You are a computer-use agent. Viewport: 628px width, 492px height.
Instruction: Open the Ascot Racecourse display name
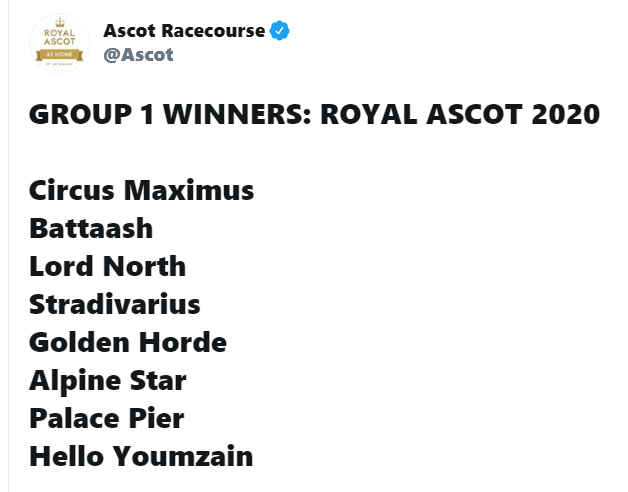click(184, 31)
